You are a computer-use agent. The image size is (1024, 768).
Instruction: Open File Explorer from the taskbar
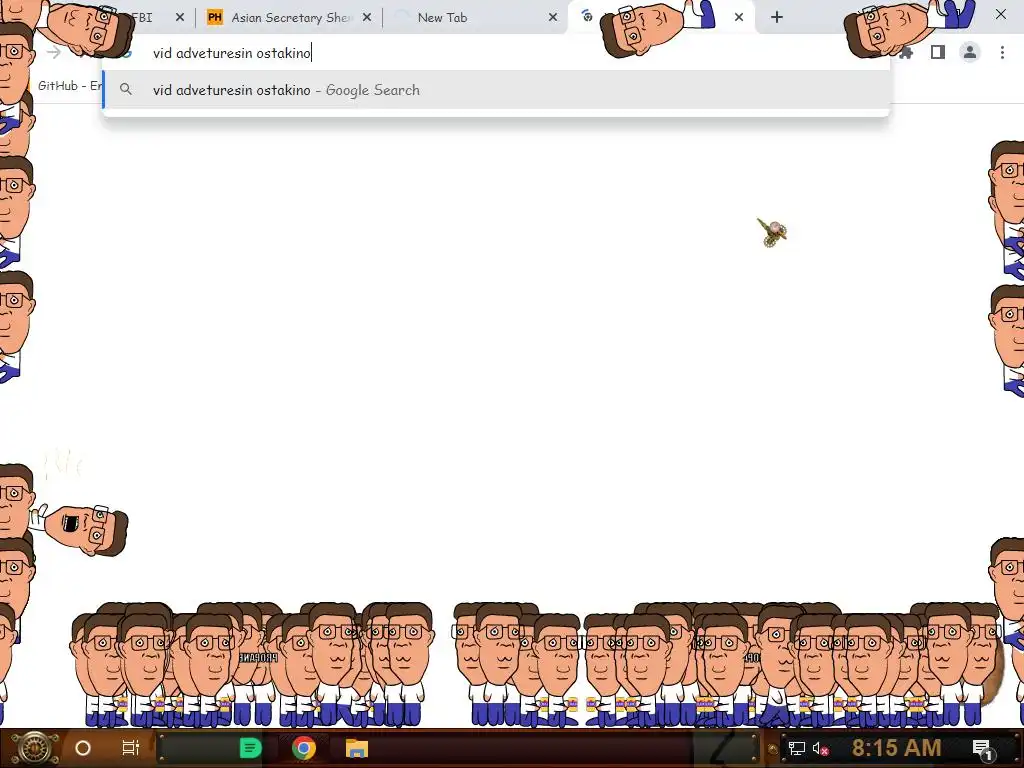357,748
